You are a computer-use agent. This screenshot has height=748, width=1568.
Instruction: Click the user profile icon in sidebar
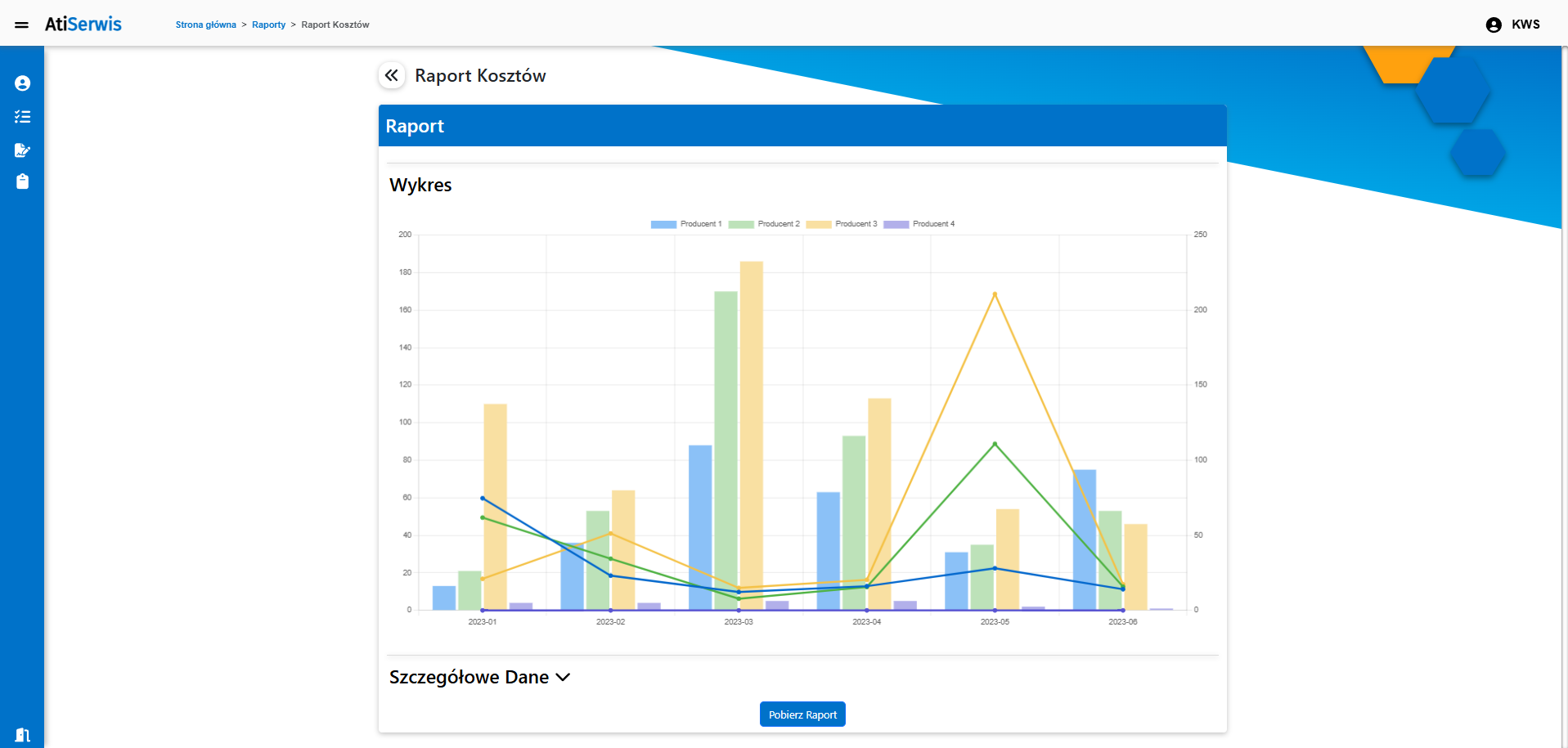(x=22, y=83)
